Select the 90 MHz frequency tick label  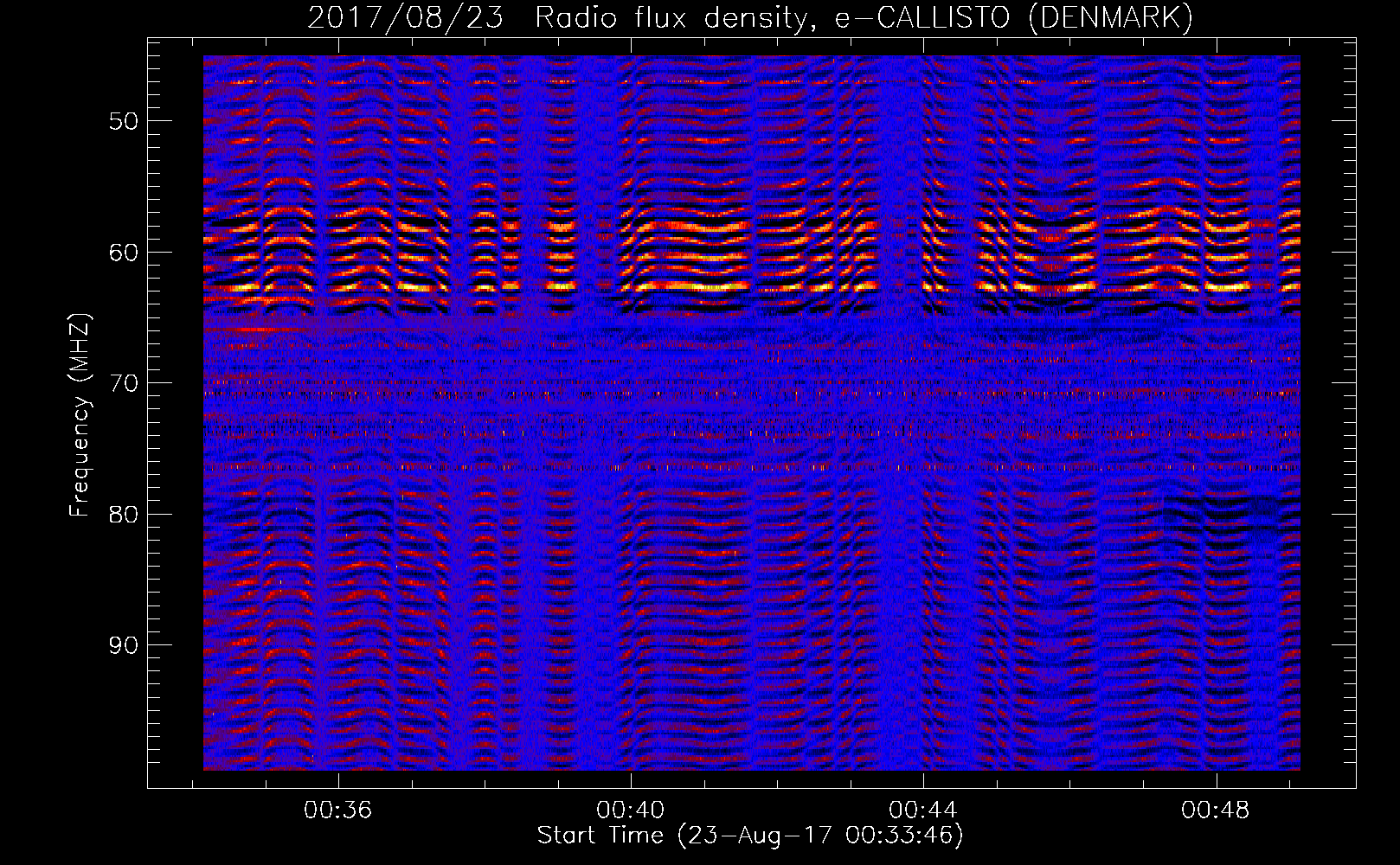[x=123, y=646]
